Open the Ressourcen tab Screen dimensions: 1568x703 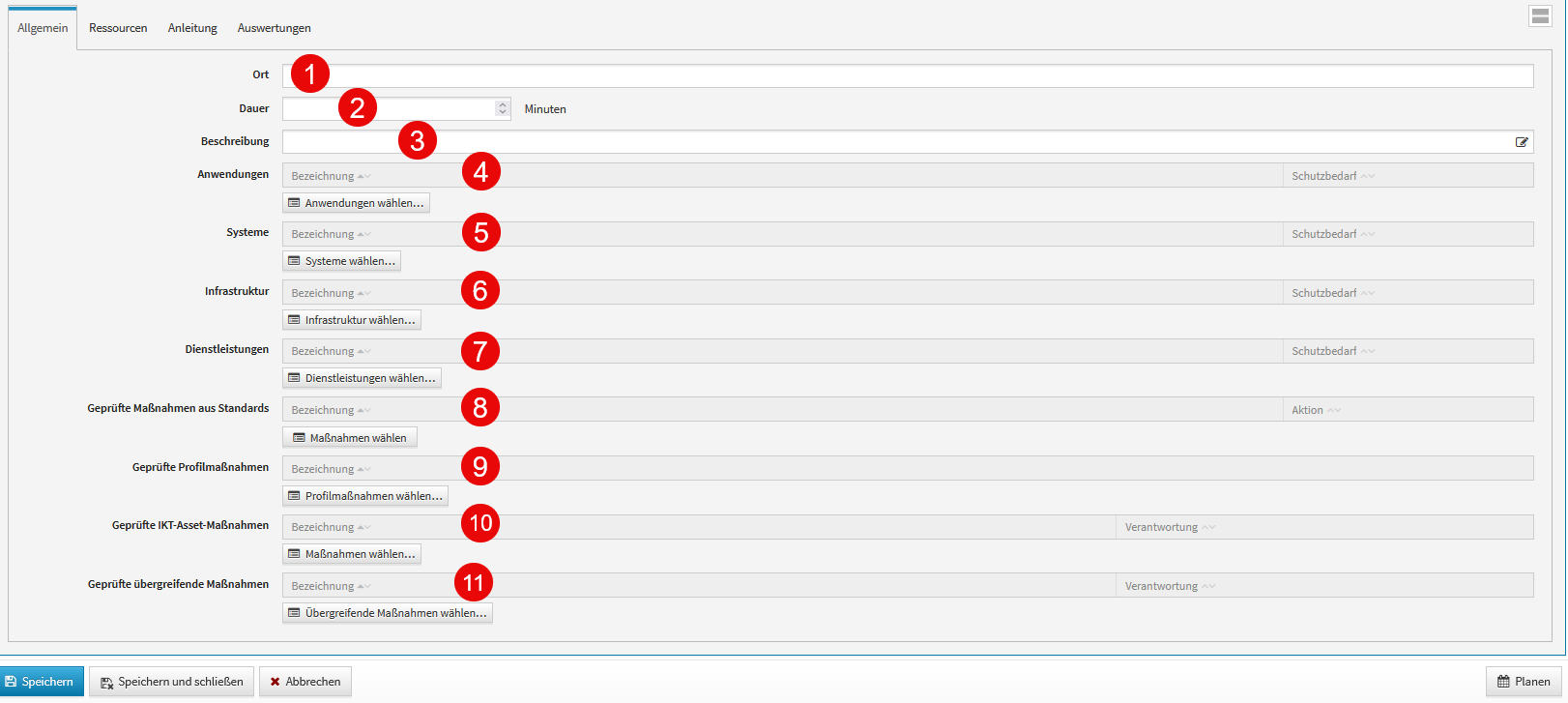(x=118, y=28)
